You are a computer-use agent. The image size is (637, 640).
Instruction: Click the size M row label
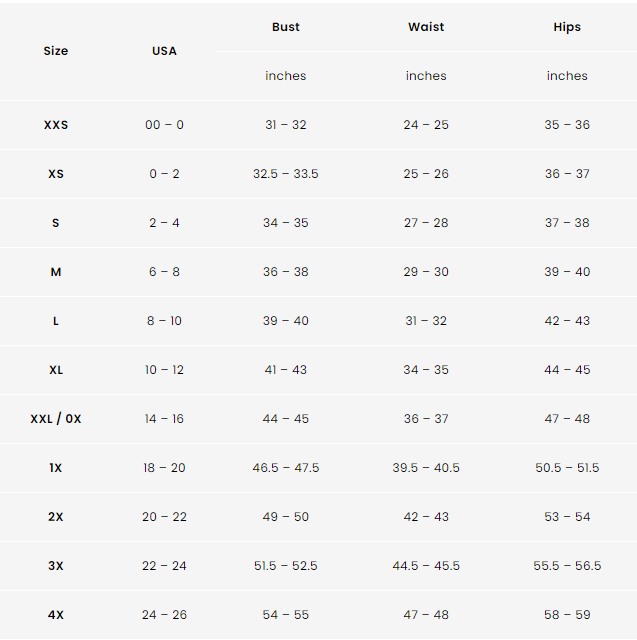56,272
